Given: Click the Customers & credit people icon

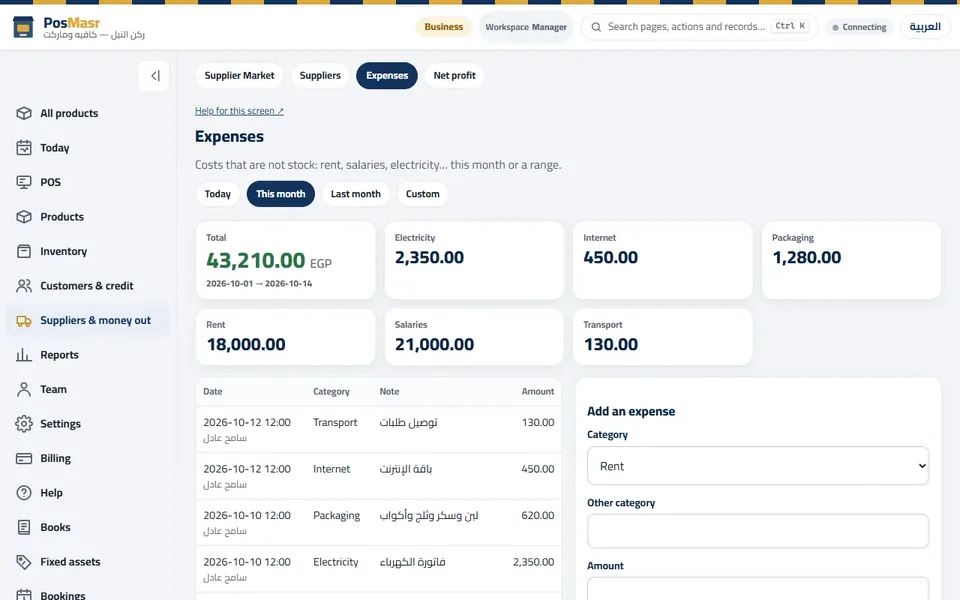Looking at the screenshot, I should click(24, 286).
